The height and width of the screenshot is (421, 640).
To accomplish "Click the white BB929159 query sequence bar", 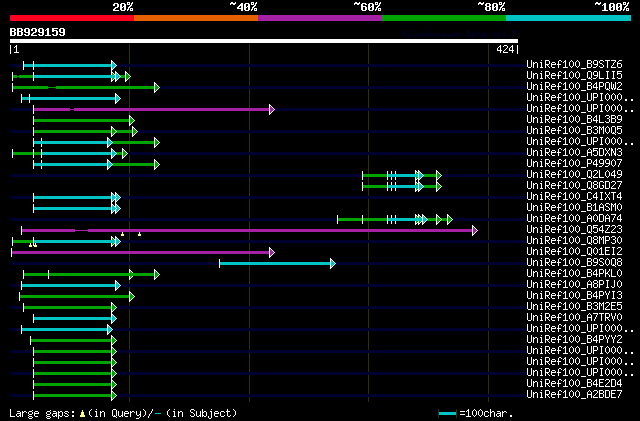I will 264,41.
